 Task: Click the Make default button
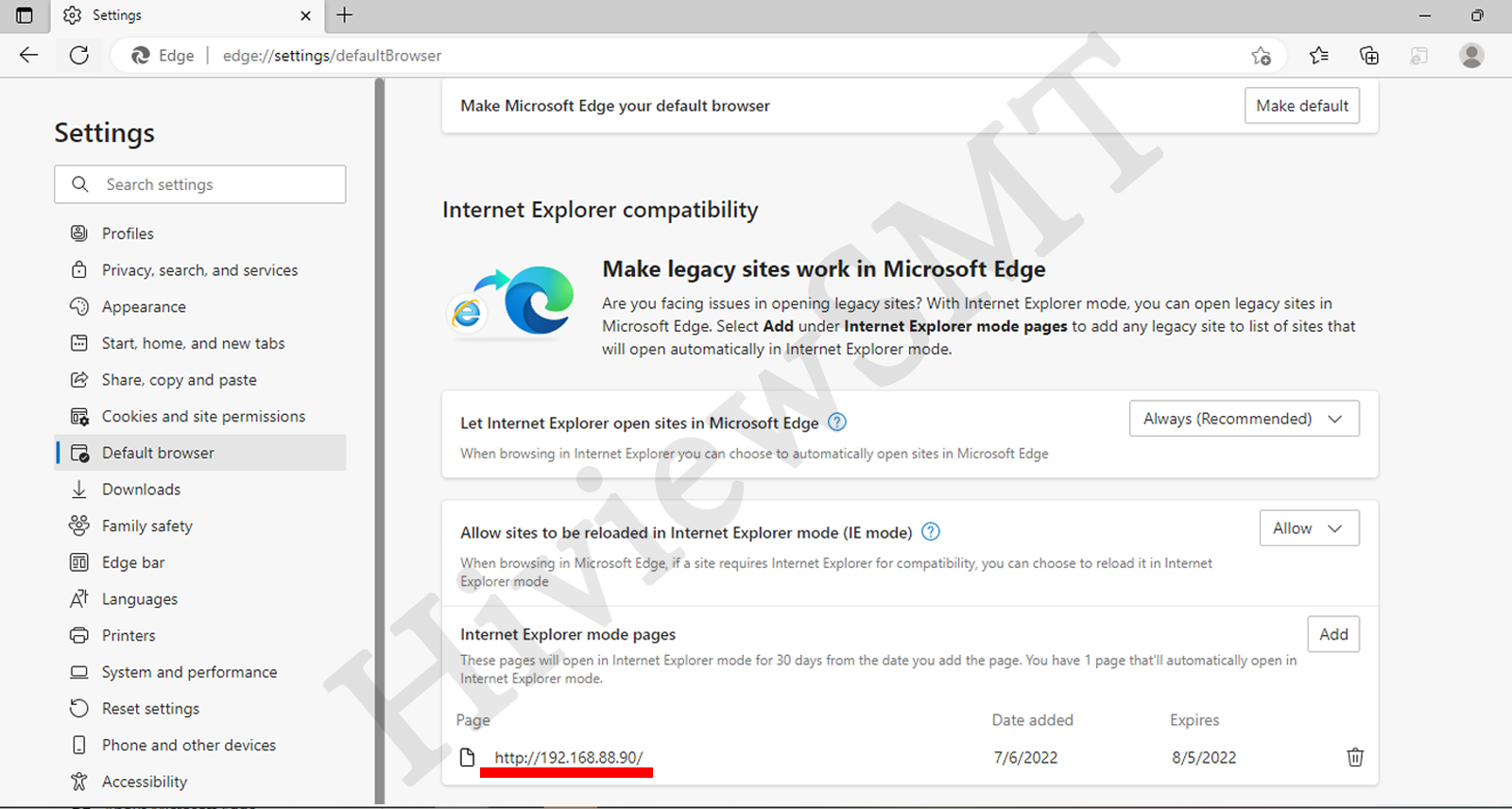click(1301, 106)
